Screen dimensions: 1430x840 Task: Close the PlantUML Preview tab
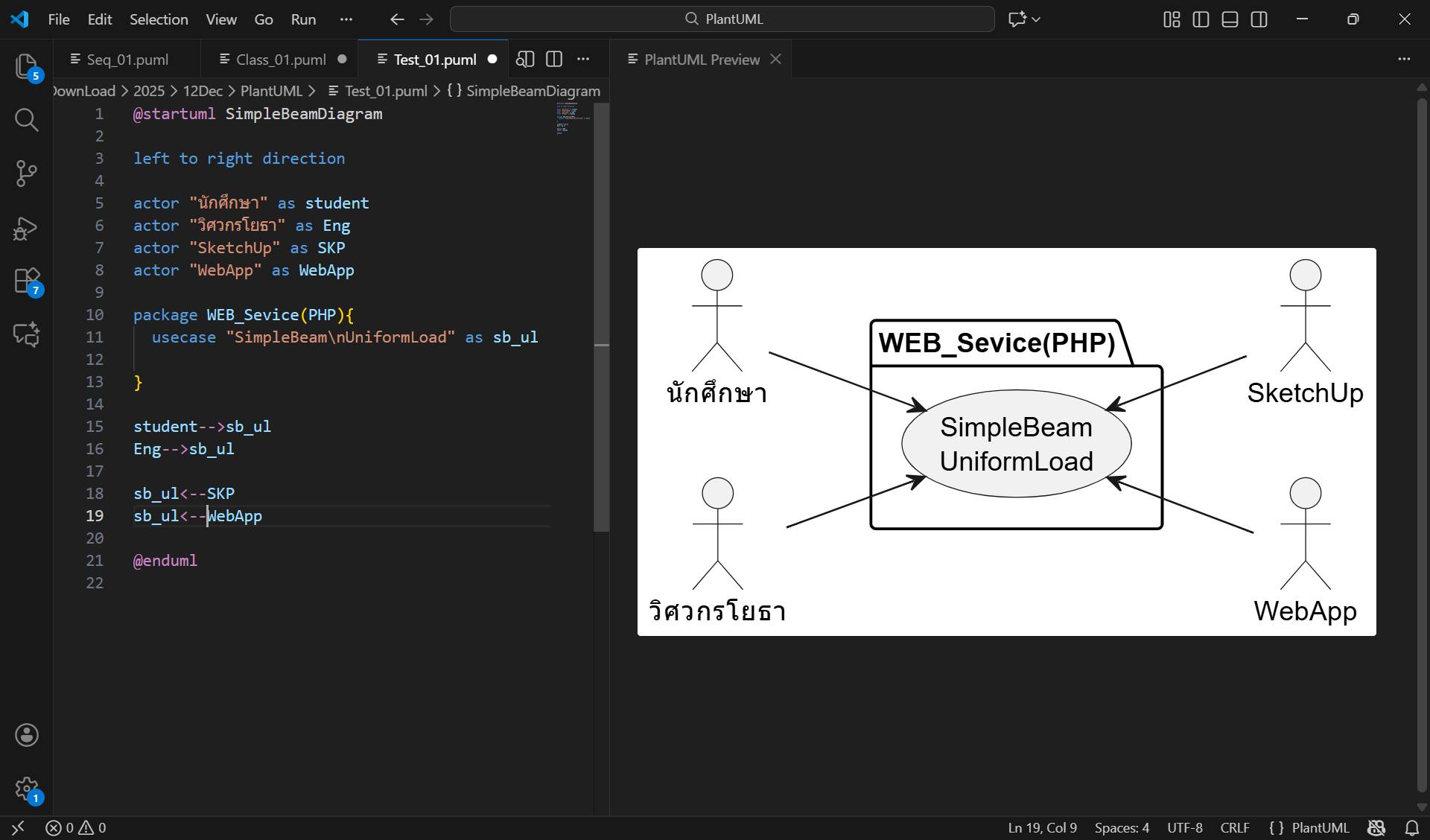pyautogui.click(x=775, y=60)
